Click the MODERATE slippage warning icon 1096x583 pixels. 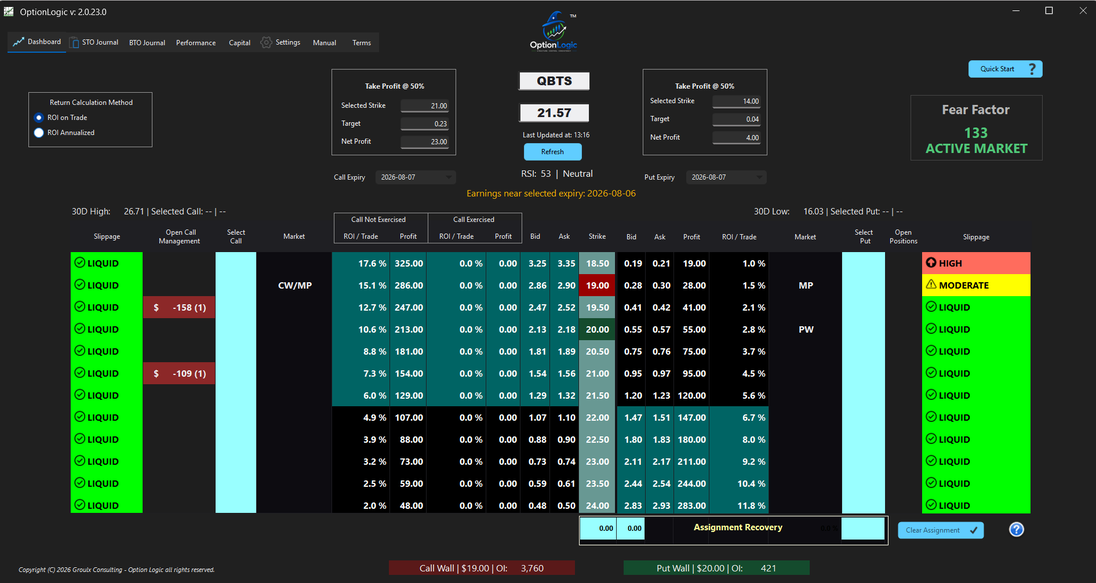(x=931, y=285)
